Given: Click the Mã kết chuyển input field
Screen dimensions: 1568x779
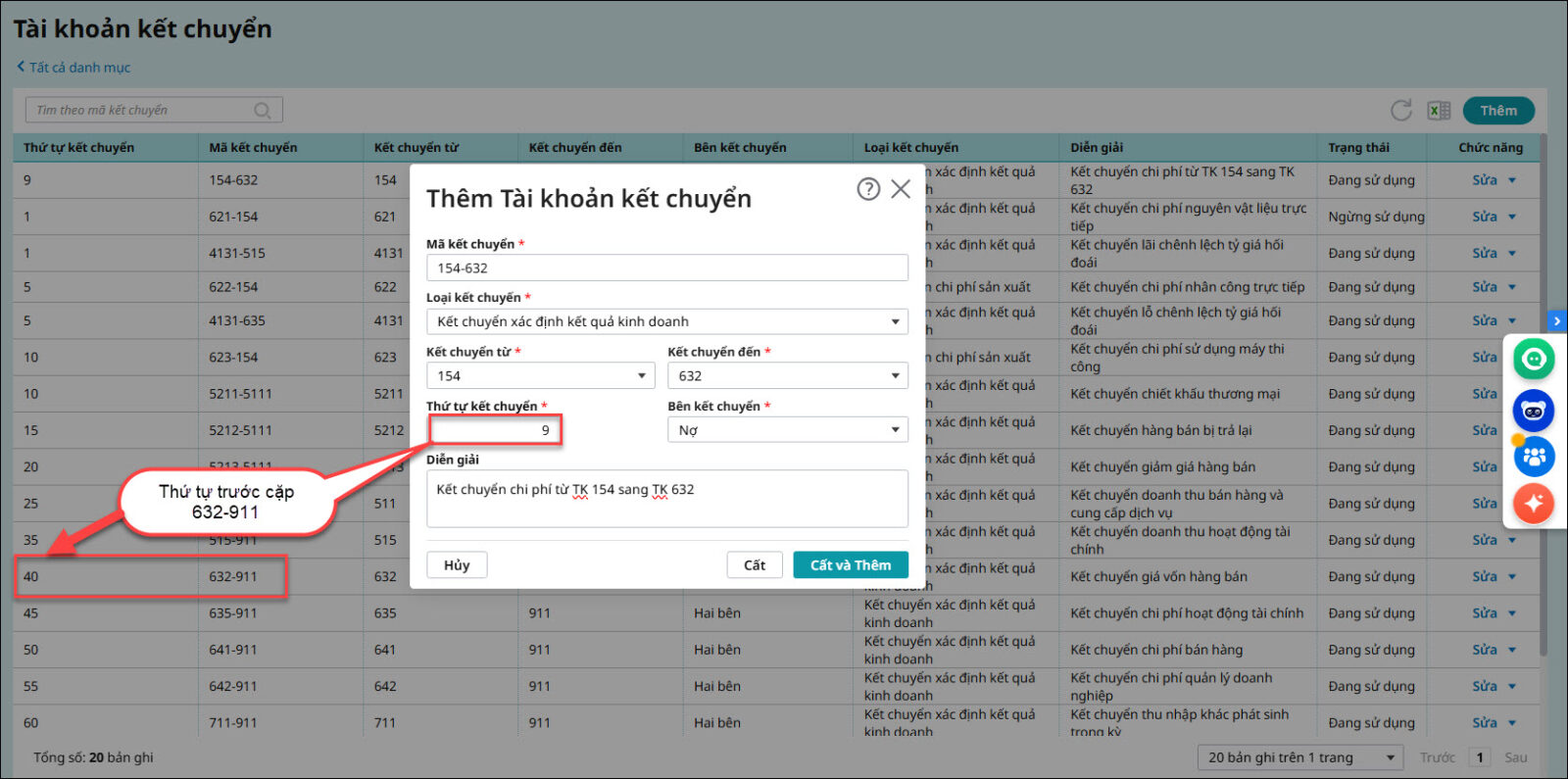Looking at the screenshot, I should pyautogui.click(x=666, y=268).
